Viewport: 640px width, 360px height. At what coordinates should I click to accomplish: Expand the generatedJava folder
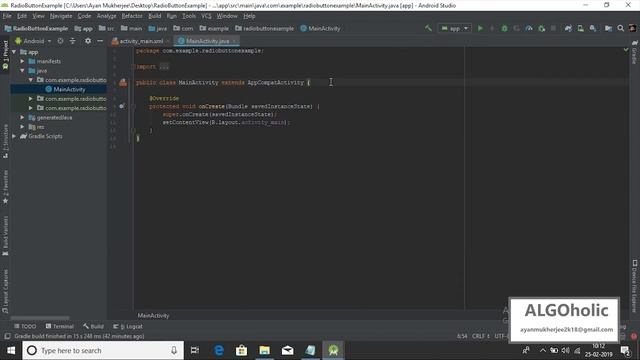(x=22, y=118)
